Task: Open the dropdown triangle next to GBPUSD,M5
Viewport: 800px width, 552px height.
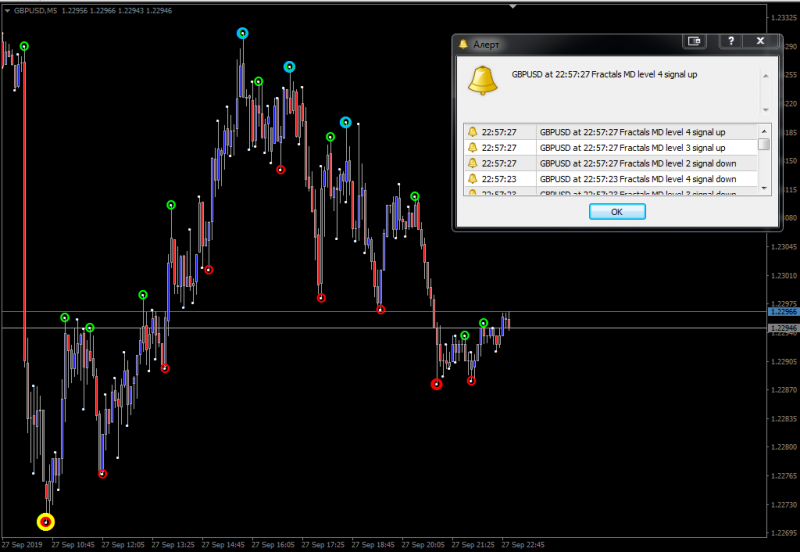Action: [7, 11]
